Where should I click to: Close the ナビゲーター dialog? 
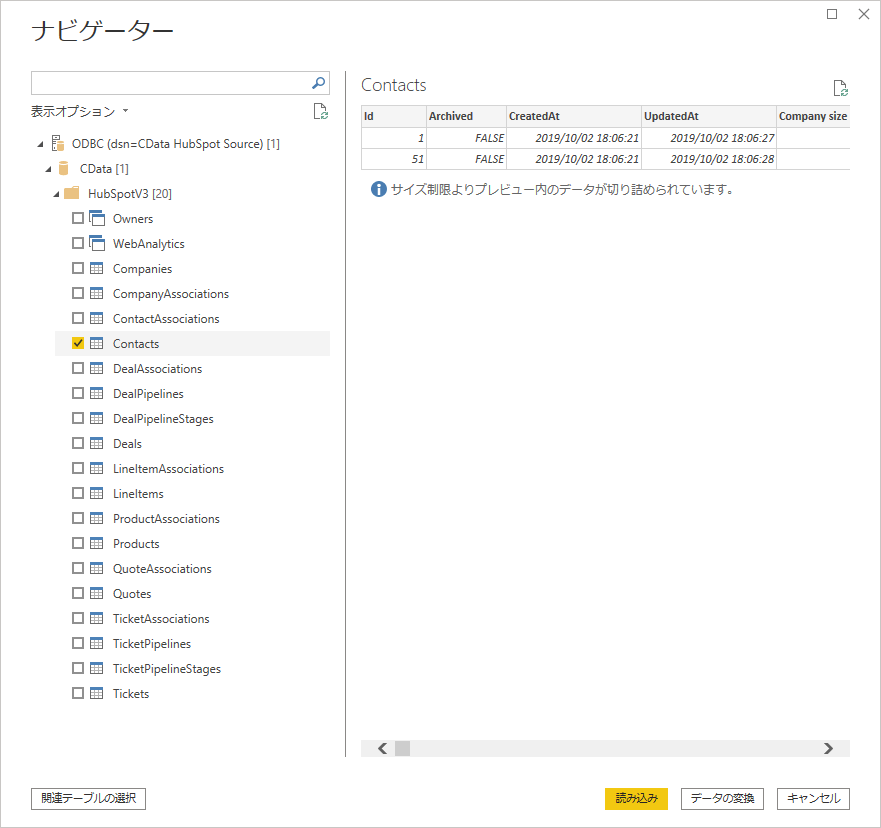pyautogui.click(x=864, y=14)
